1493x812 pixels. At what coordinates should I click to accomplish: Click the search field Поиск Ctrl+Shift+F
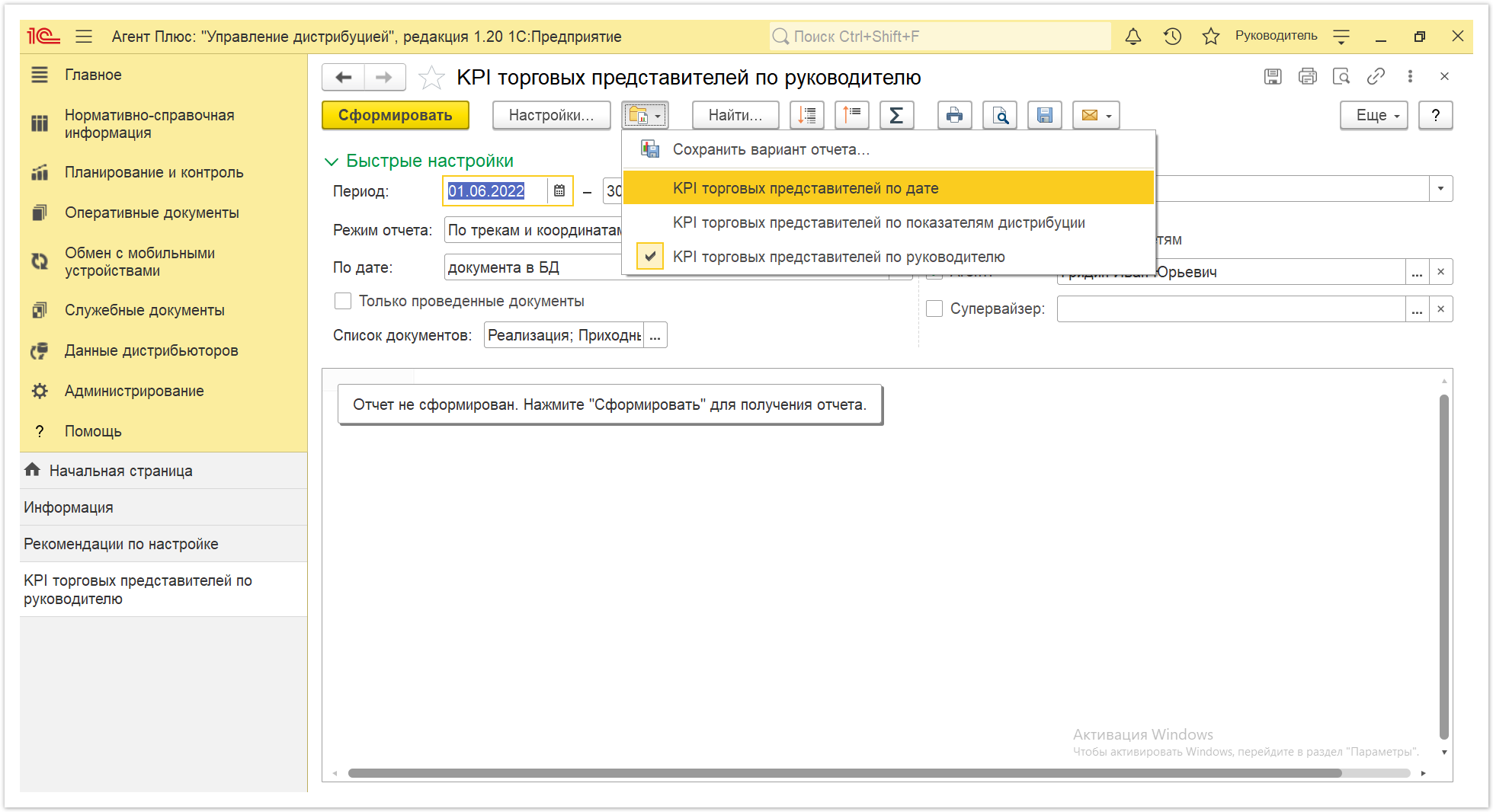pyautogui.click(x=940, y=36)
